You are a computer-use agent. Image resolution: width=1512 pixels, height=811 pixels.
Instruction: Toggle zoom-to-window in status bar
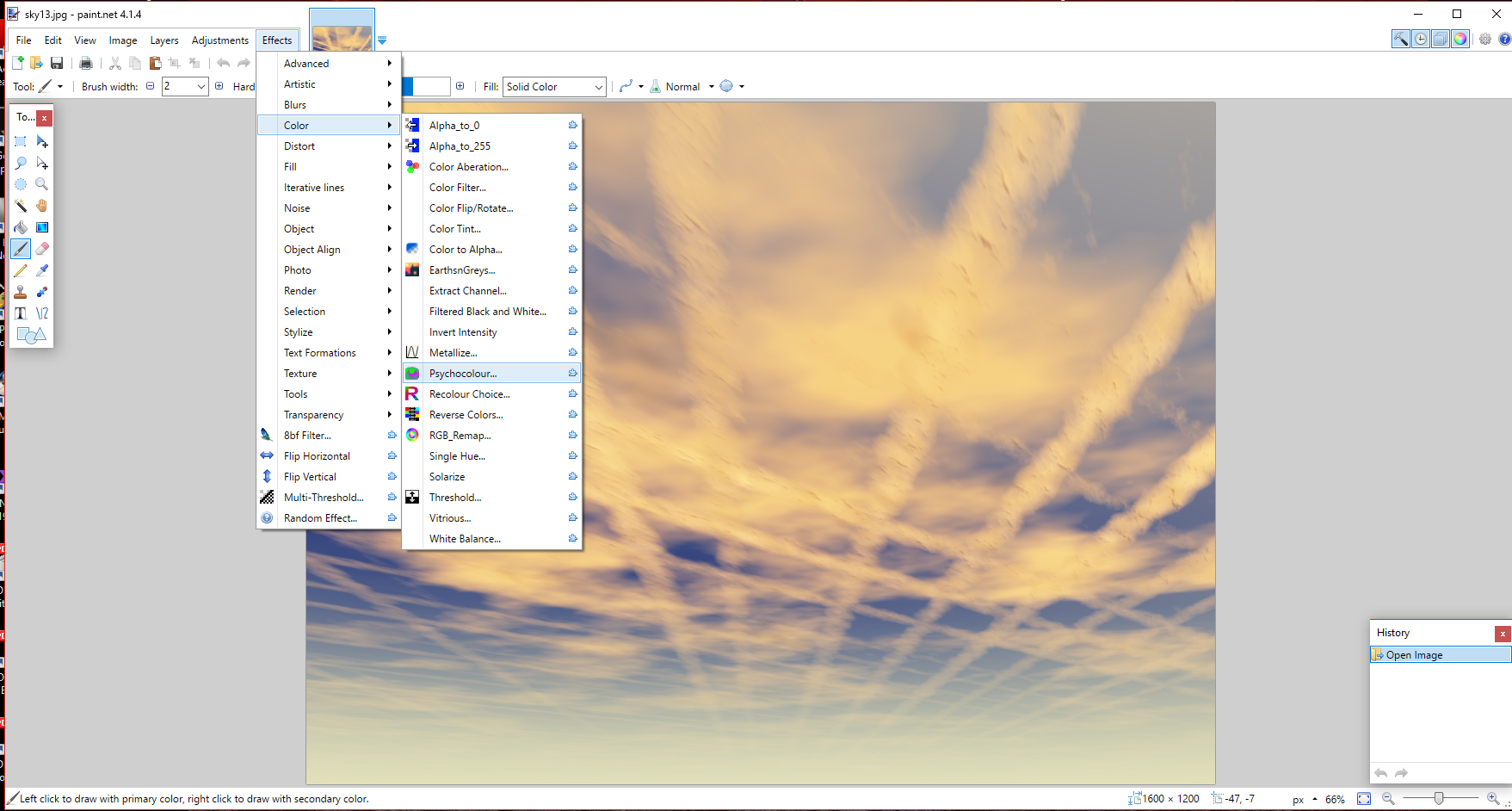[x=1364, y=799]
